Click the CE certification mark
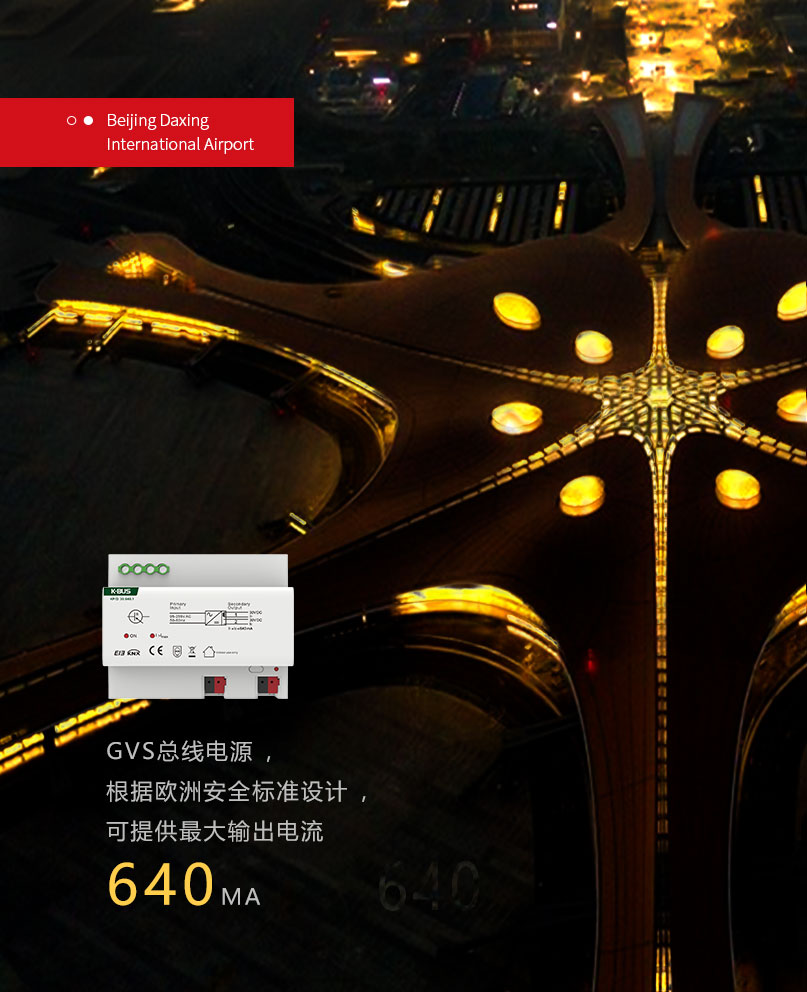The height and width of the screenshot is (992, 807). 156,652
